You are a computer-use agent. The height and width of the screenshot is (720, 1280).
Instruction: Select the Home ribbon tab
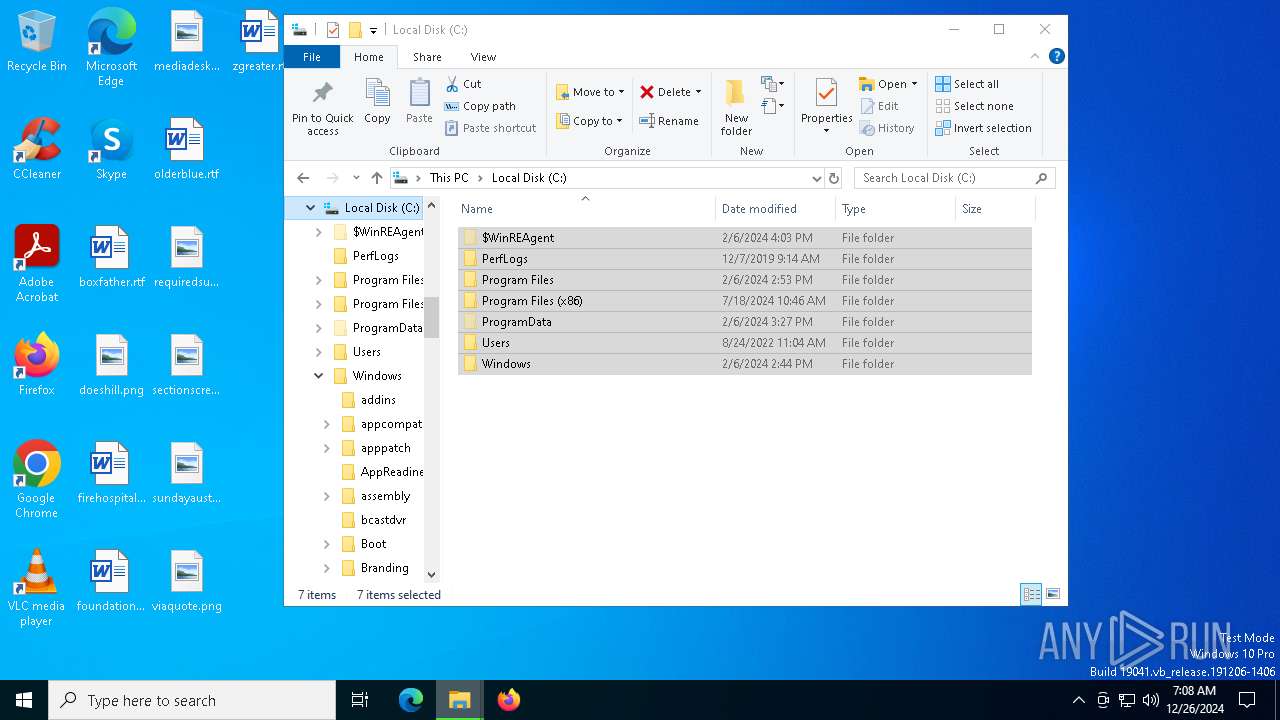pos(368,57)
